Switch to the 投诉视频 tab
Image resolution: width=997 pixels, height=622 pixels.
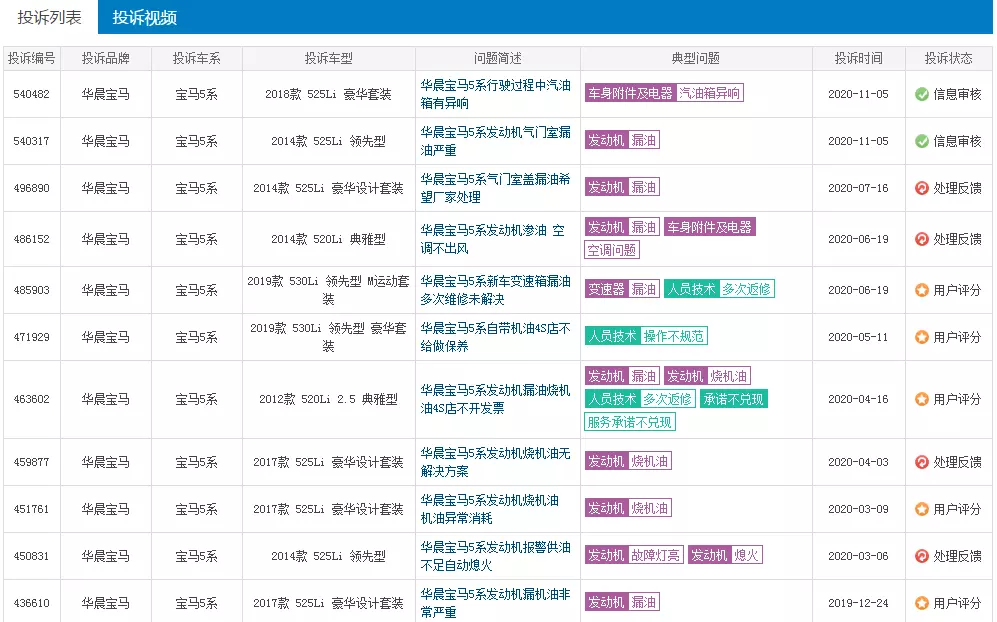click(x=144, y=17)
